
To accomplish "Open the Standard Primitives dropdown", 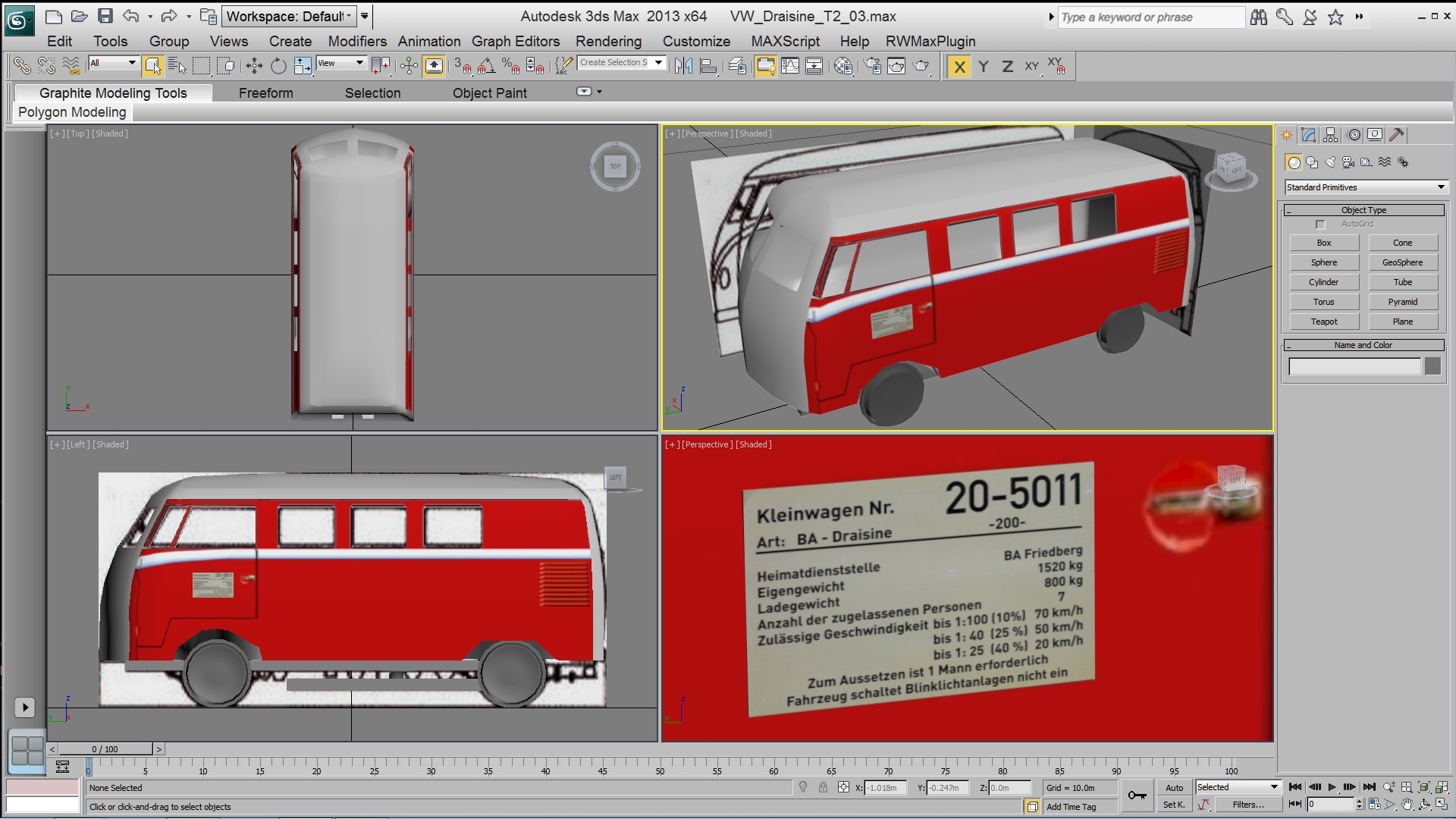I will [x=1366, y=187].
